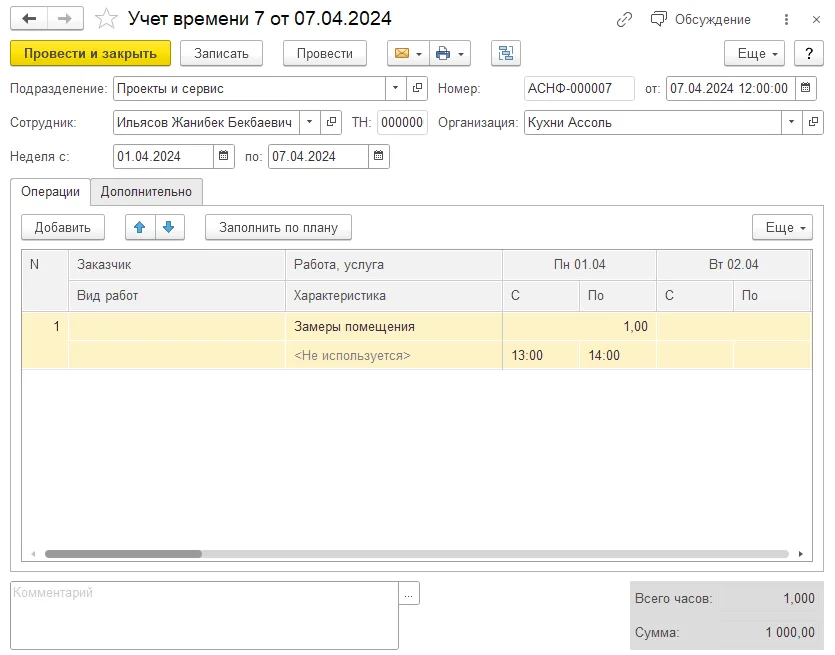Click into the Комментарий text field

point(204,615)
